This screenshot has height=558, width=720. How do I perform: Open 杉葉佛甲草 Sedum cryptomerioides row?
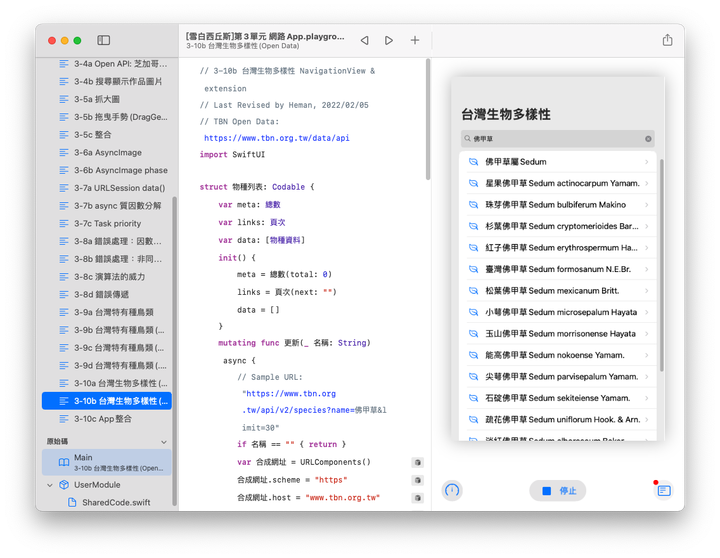coord(558,226)
